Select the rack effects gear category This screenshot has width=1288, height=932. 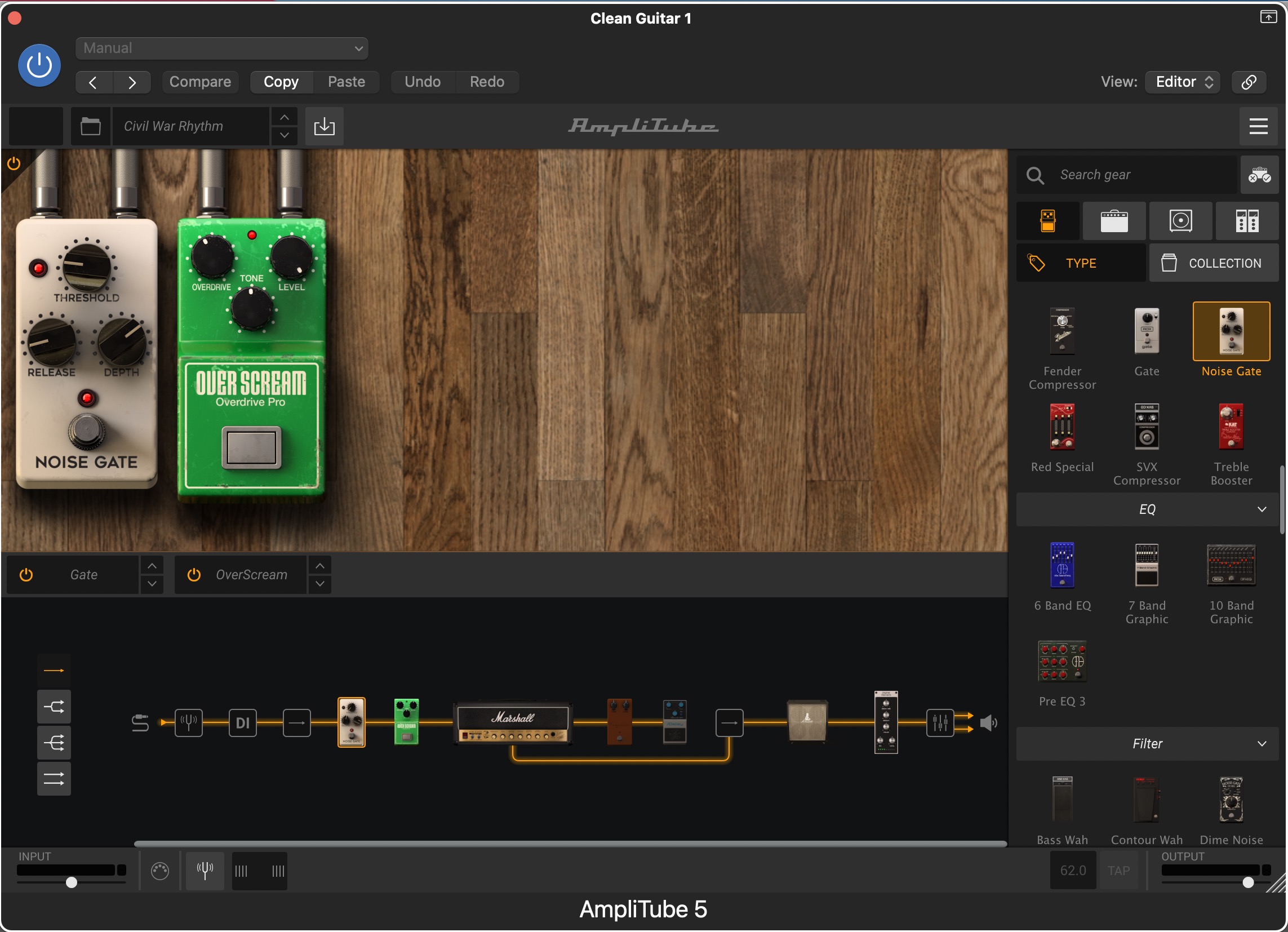tap(1246, 221)
